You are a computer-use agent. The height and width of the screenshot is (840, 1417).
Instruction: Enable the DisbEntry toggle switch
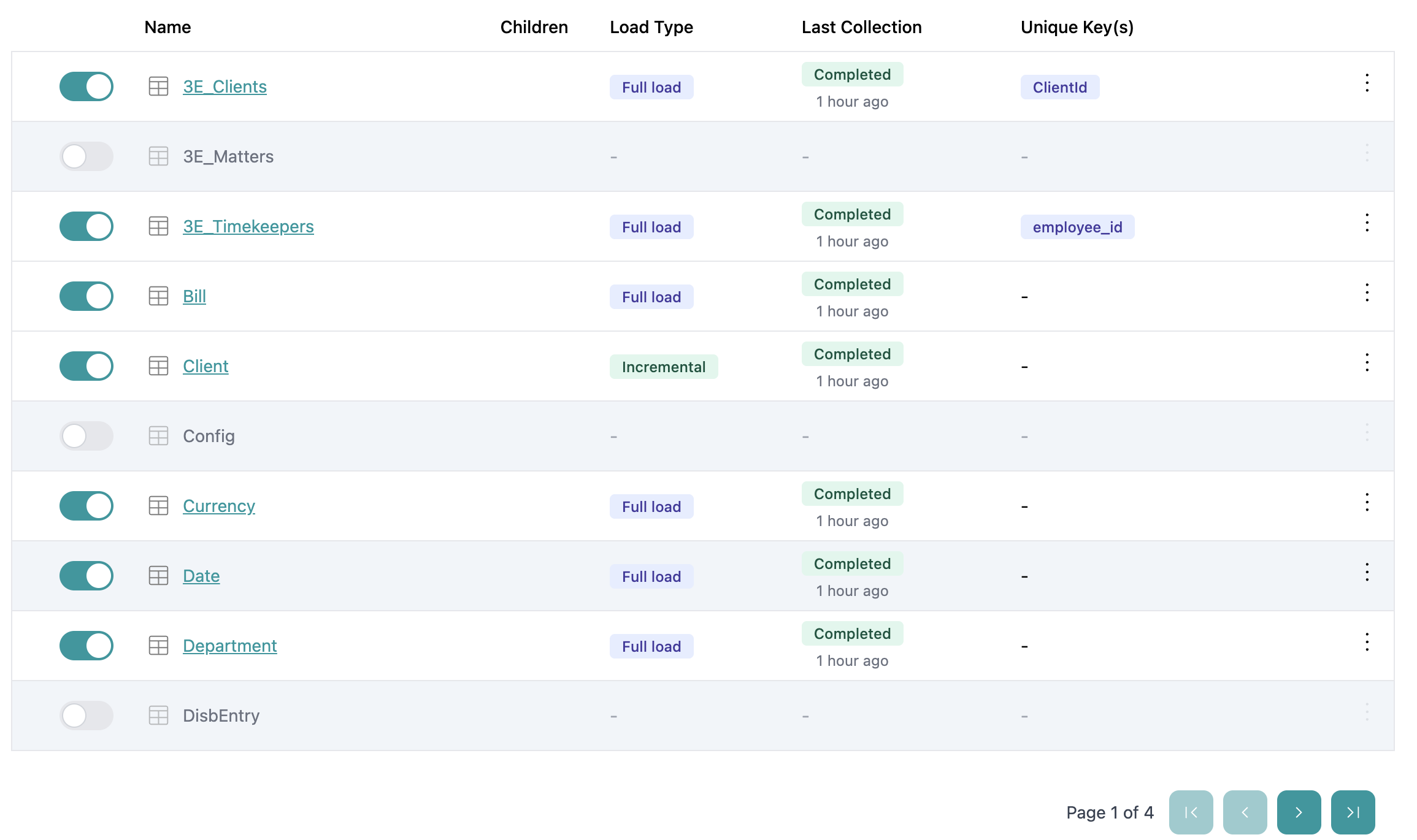[x=86, y=716]
